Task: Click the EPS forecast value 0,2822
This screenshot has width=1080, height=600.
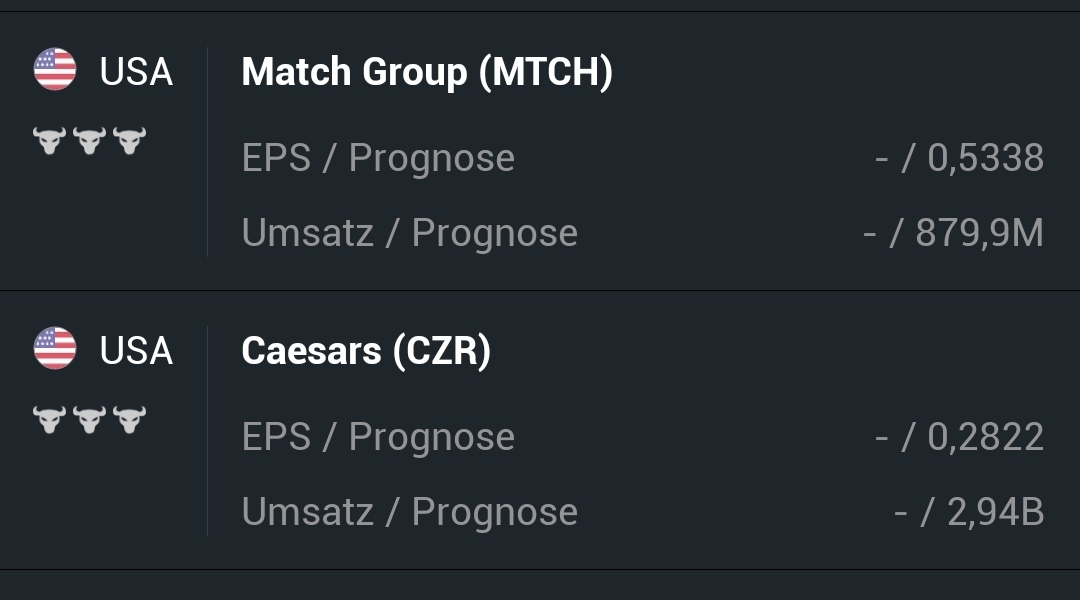Action: (x=985, y=437)
